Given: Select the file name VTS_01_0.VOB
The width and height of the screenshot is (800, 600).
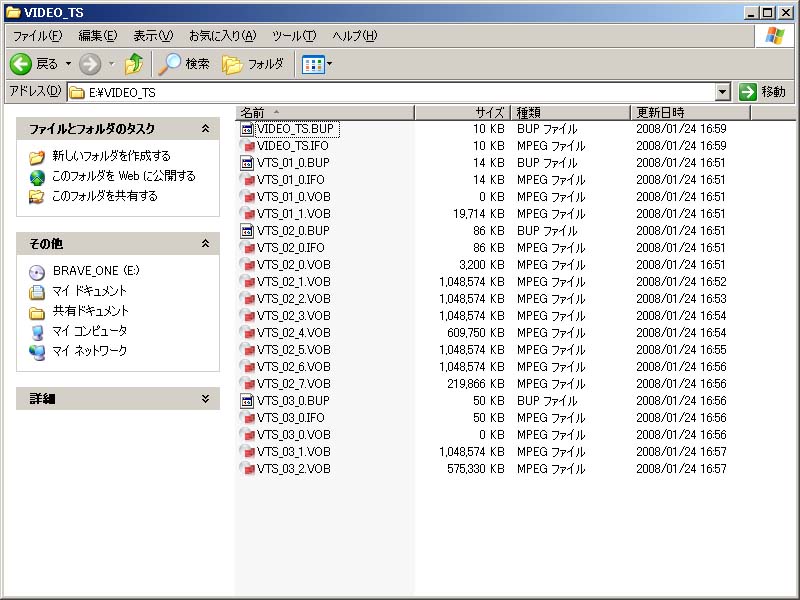Looking at the screenshot, I should click(293, 197).
